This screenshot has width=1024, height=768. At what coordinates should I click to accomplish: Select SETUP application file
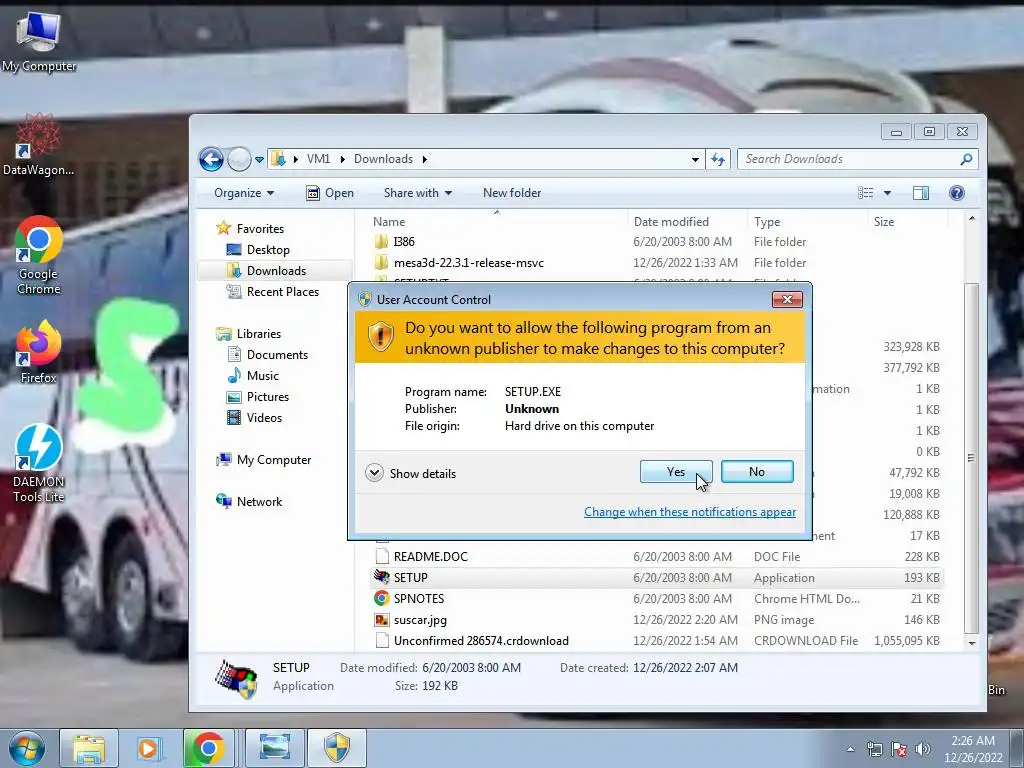click(x=656, y=577)
